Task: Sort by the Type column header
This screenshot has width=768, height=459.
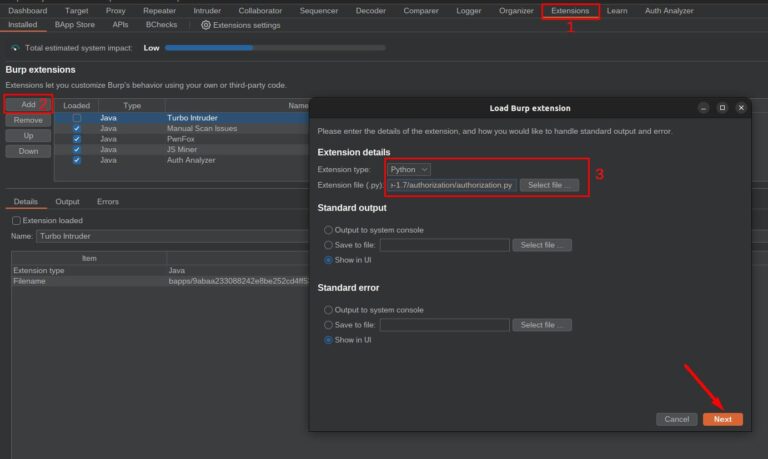Action: pyautogui.click(x=132, y=105)
